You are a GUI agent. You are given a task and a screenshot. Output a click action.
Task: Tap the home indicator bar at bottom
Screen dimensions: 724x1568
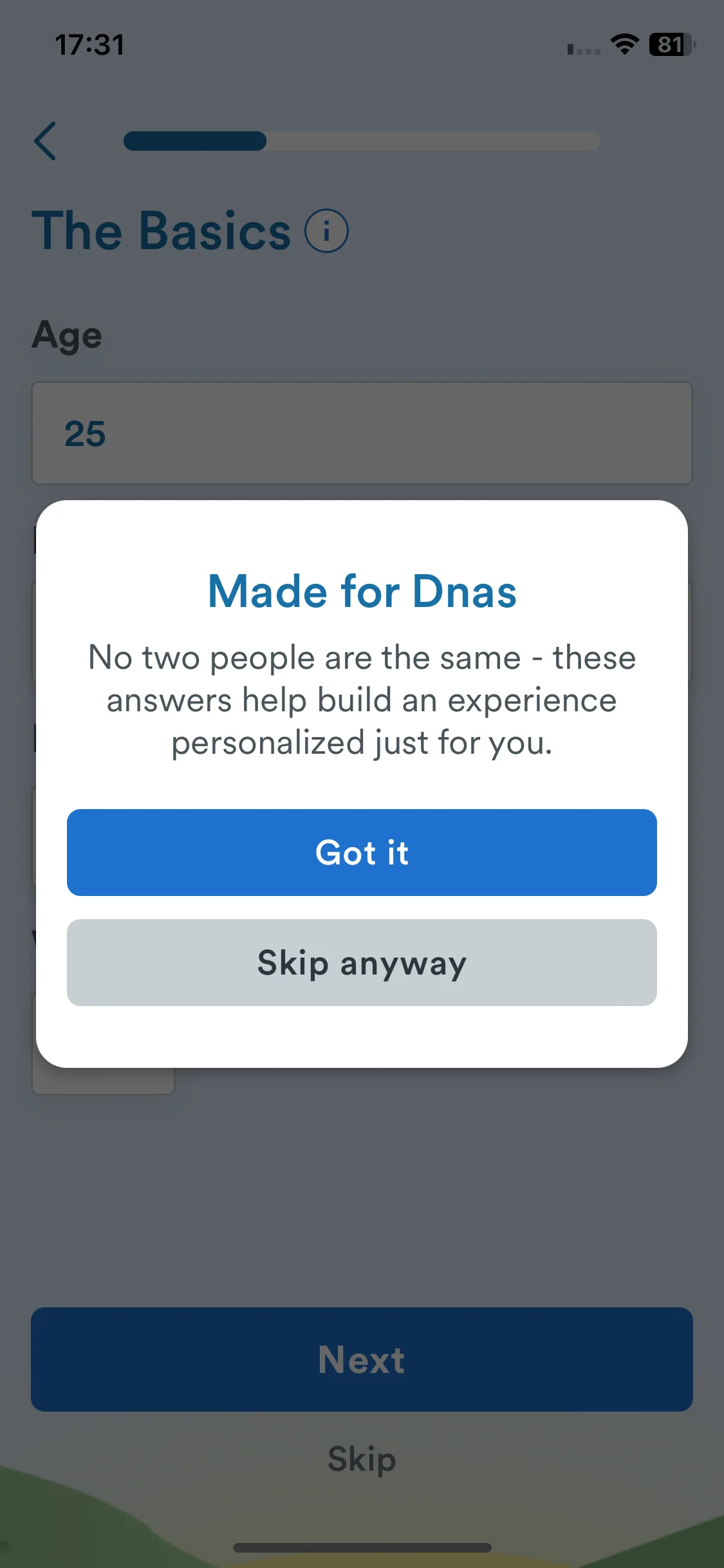[362, 1547]
